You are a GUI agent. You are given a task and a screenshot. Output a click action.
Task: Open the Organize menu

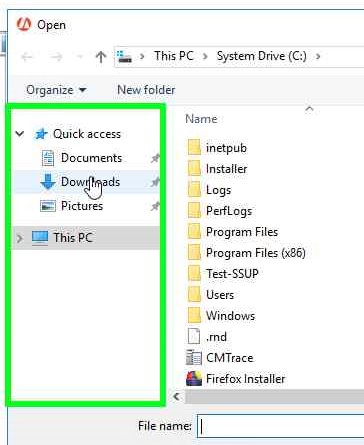pyautogui.click(x=56, y=90)
